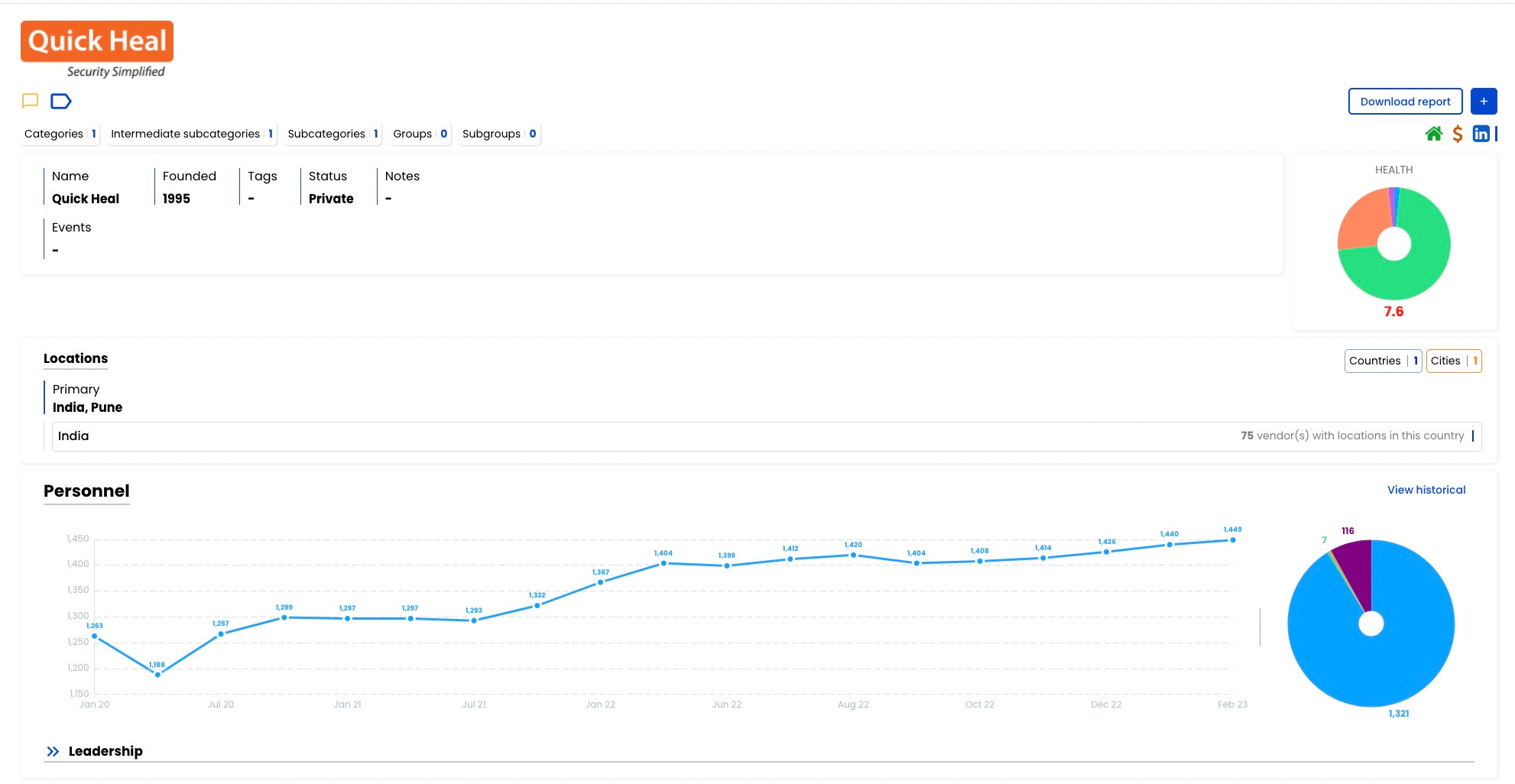Click the Personnel heading
Screen dimensions: 1515x784
(x=86, y=491)
